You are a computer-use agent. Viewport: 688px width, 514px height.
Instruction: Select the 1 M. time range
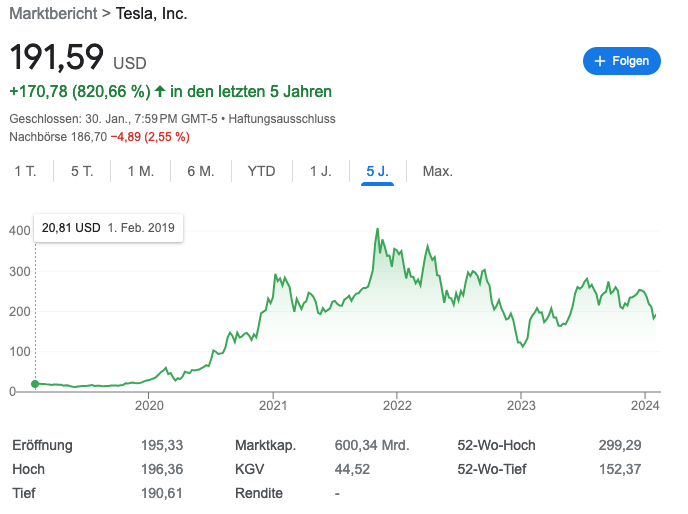(140, 171)
